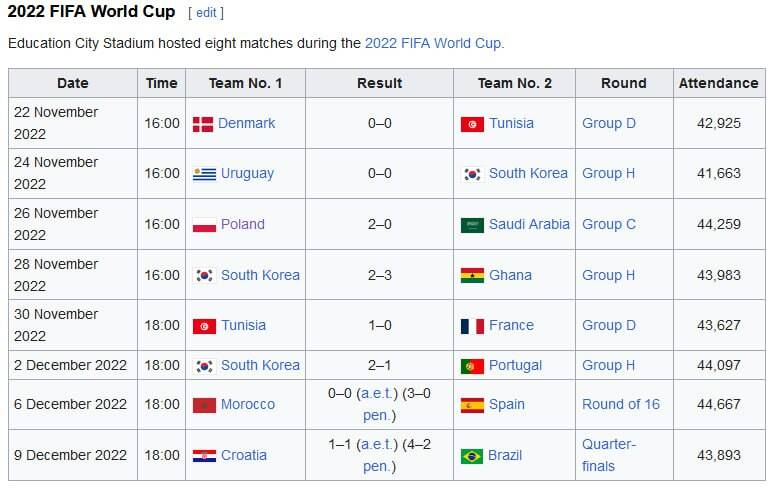This screenshot has width=771, height=487.
Task: Click the Attendance column header
Action: coord(718,83)
